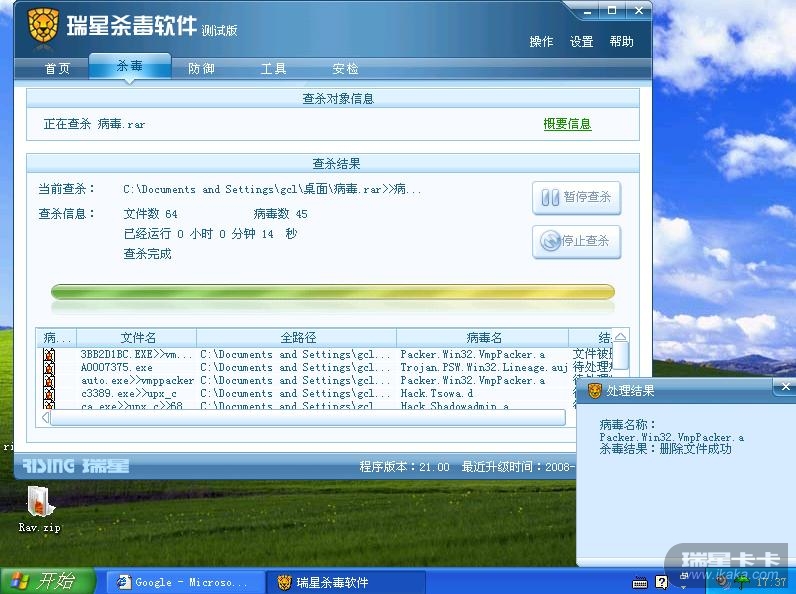Image resolution: width=796 pixels, height=594 pixels.
Task: Click the help question mark tray icon
Action: coord(661,582)
